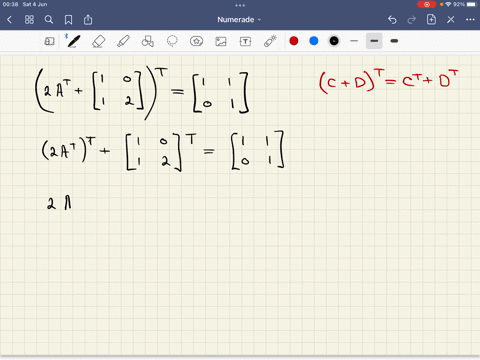The image size is (480, 360).
Task: Select the Text box tool
Action: (245, 41)
